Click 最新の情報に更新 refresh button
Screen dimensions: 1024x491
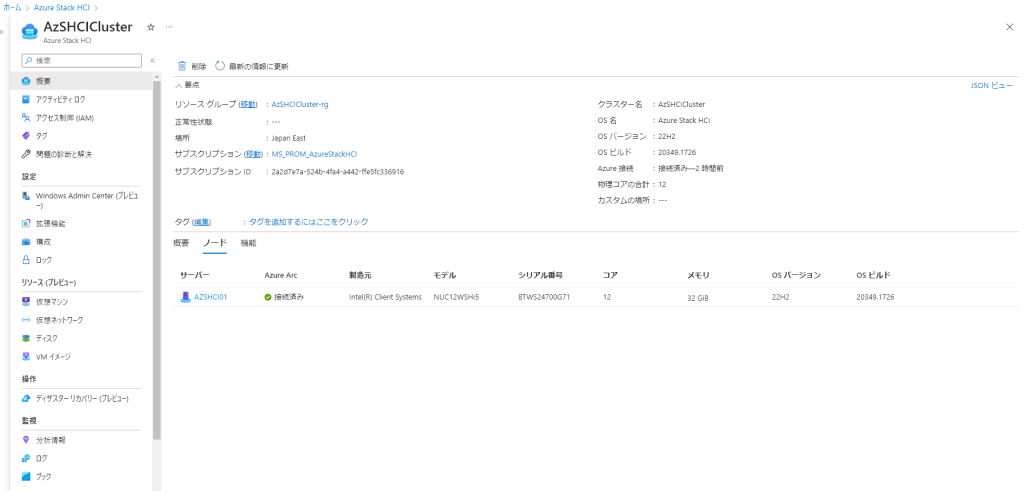(x=252, y=66)
